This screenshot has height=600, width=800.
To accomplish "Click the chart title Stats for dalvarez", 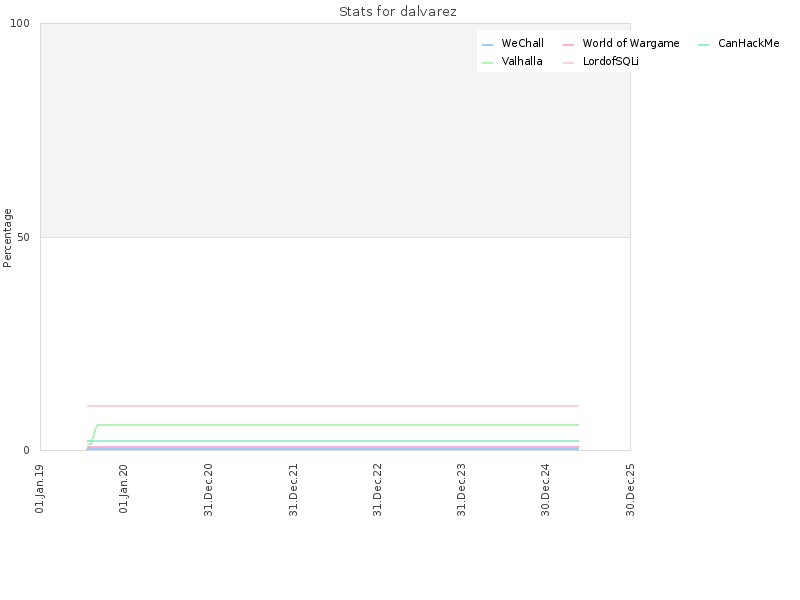I will pos(398,11).
